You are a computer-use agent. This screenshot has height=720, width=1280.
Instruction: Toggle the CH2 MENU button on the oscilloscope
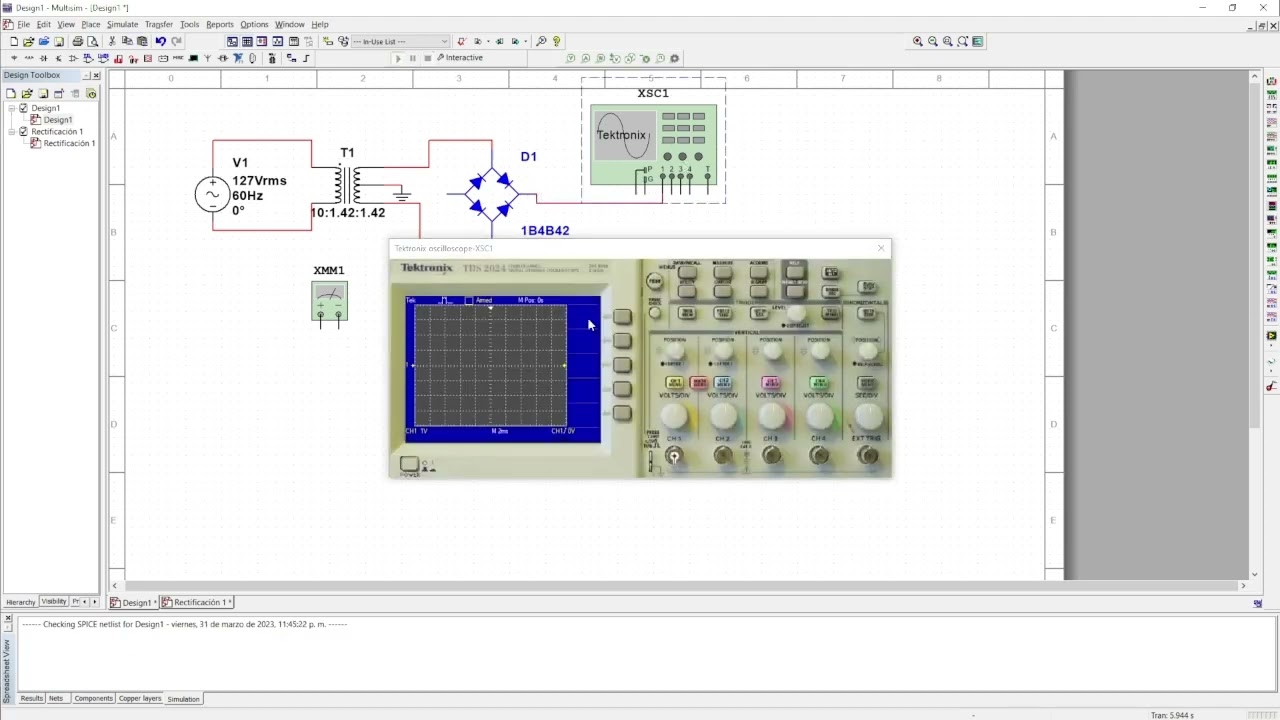tap(723, 382)
